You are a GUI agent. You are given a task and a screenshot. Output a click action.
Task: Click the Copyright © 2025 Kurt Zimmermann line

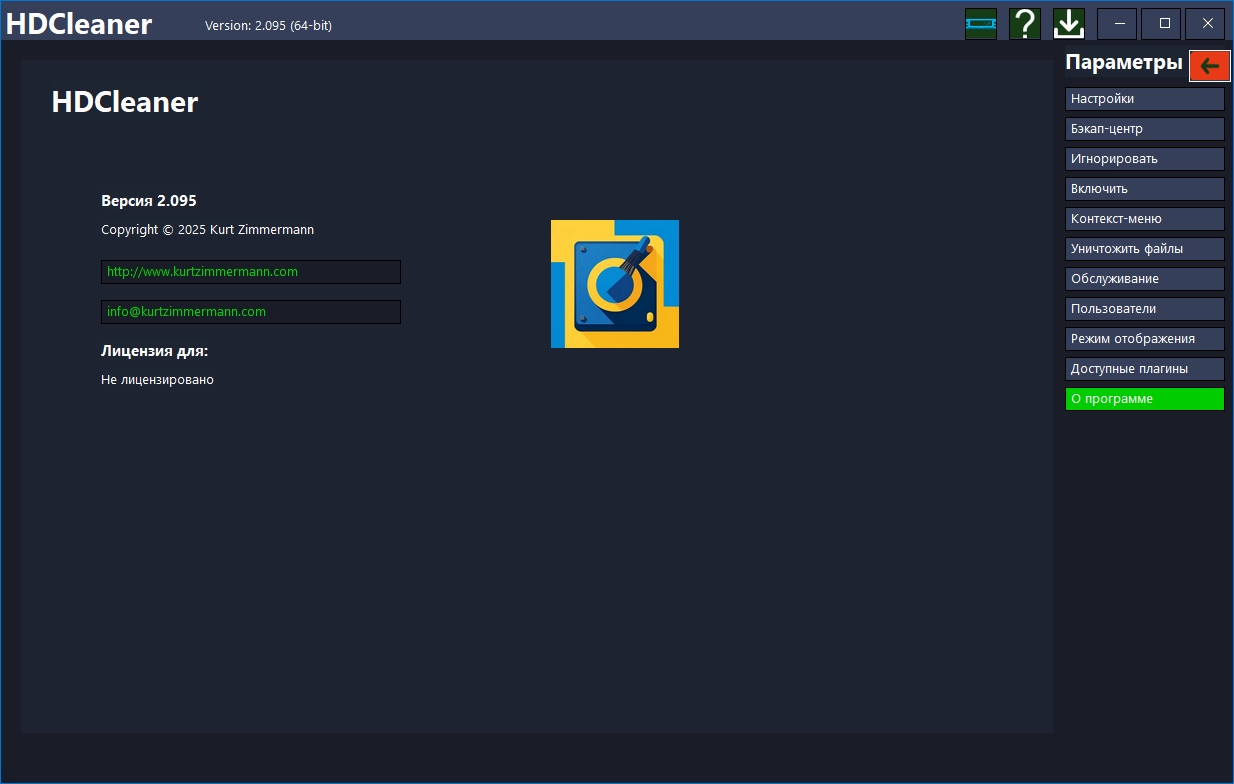[x=207, y=230]
